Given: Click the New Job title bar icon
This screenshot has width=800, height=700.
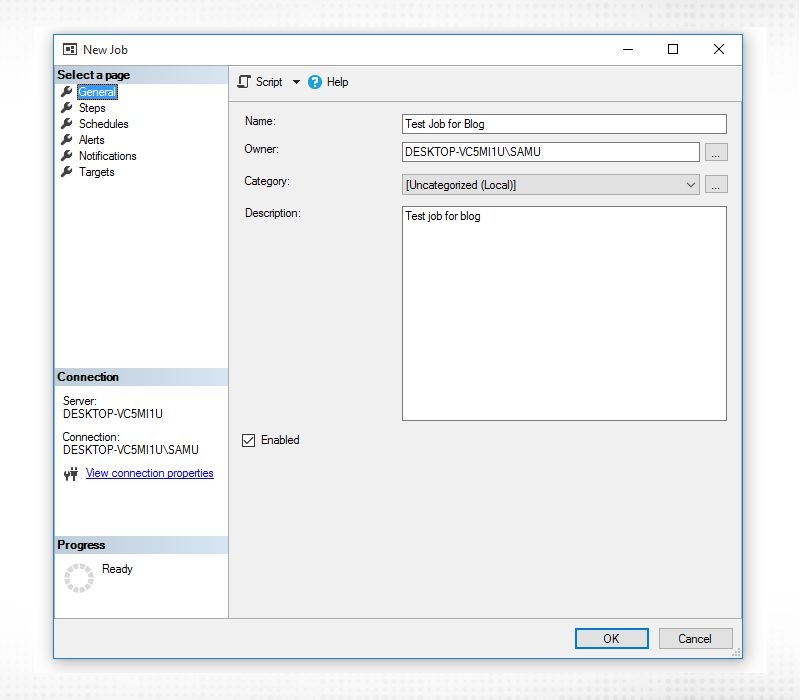Looking at the screenshot, I should pos(69,48).
